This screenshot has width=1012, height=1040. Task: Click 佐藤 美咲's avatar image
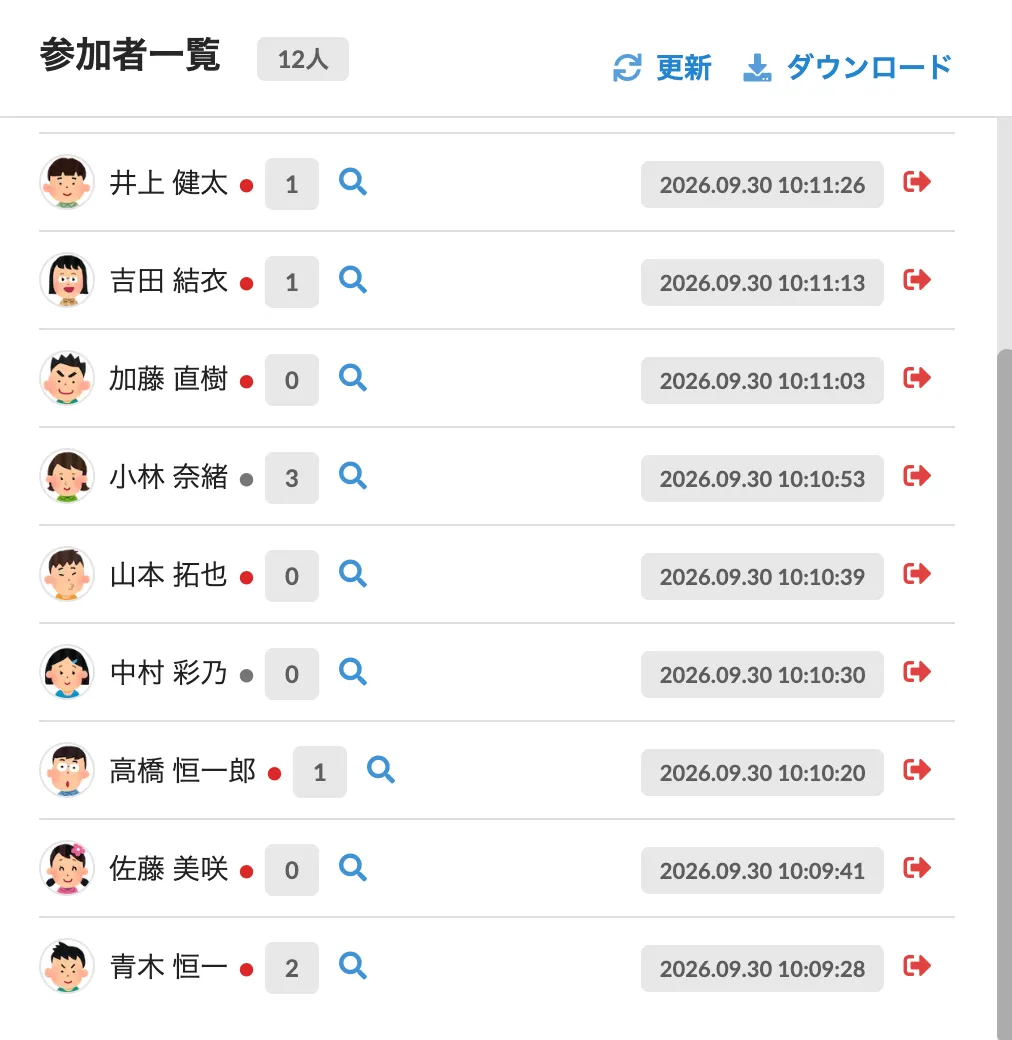[x=66, y=868]
